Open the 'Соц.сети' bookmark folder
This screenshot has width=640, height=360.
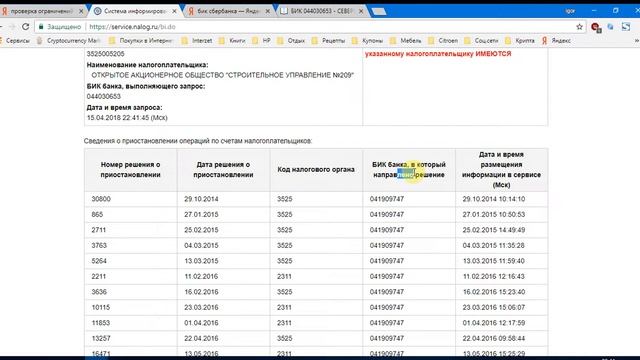(x=481, y=41)
